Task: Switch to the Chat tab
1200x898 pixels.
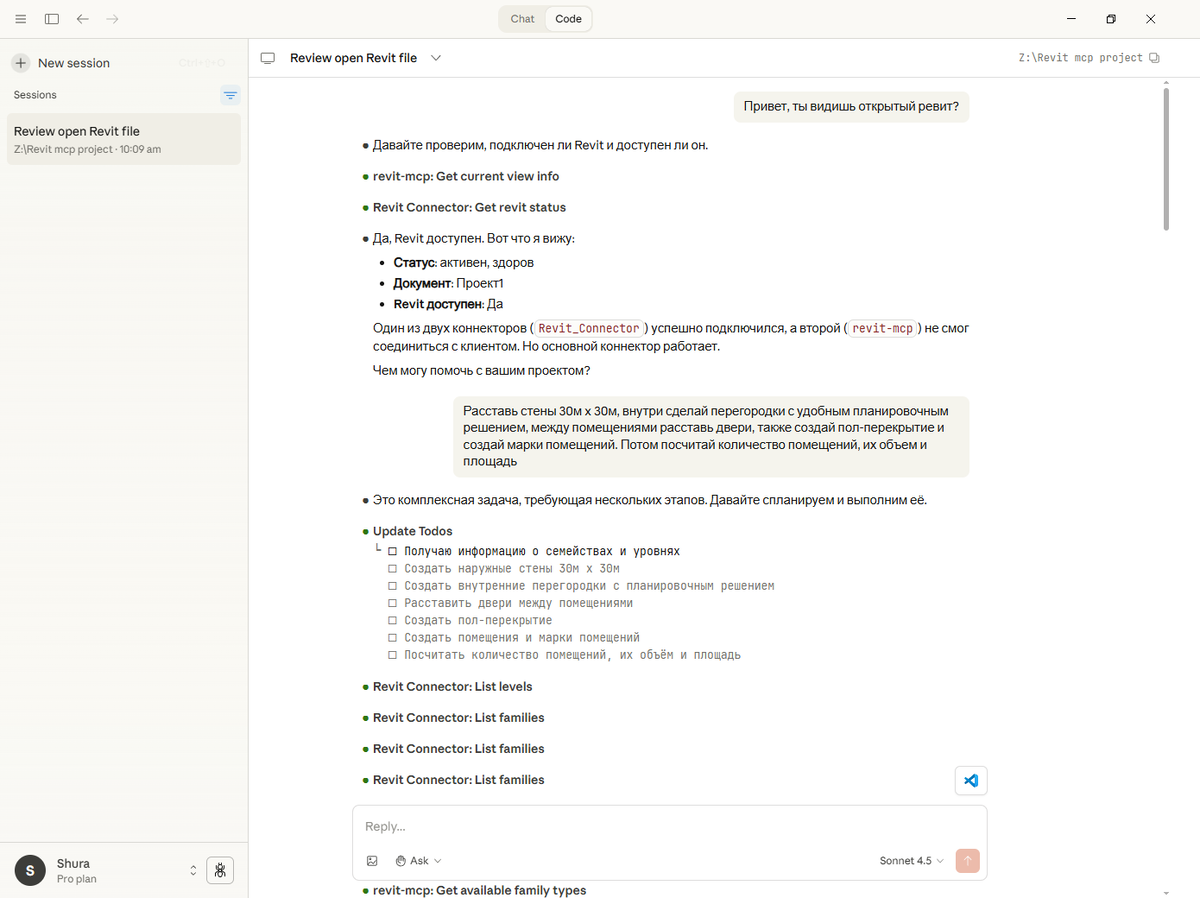Action: (x=522, y=19)
